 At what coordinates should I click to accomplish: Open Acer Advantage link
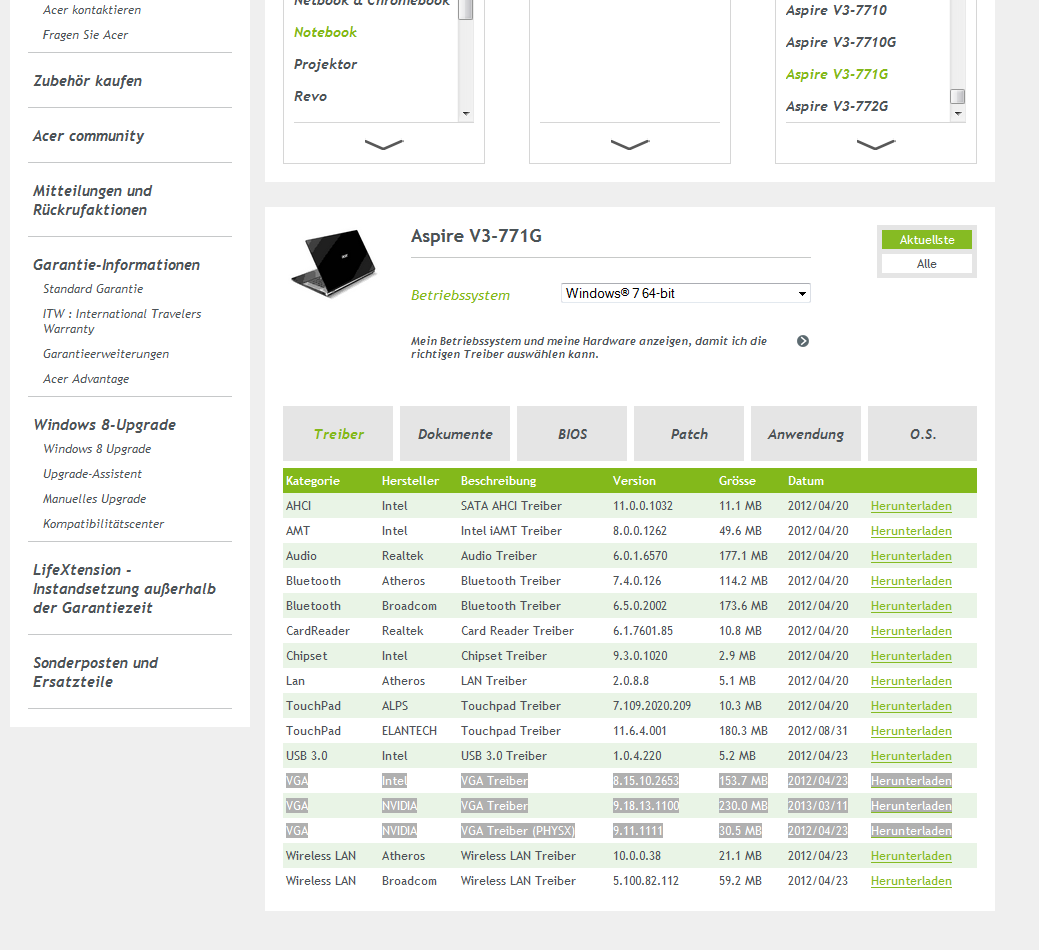(x=85, y=379)
